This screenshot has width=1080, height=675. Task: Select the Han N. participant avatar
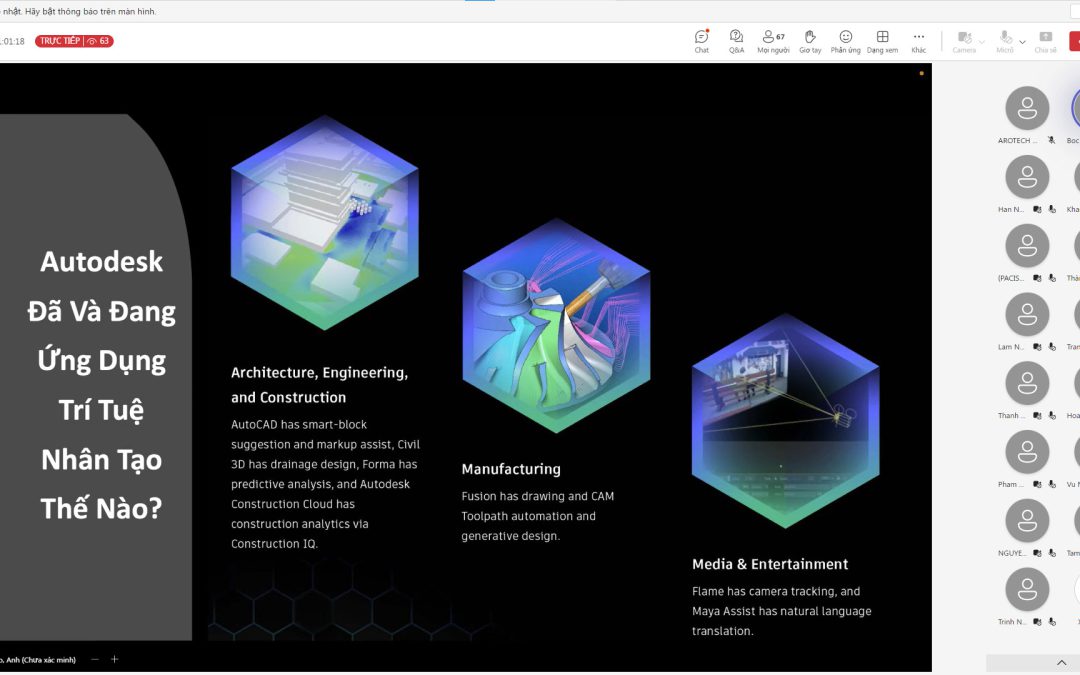[1027, 177]
